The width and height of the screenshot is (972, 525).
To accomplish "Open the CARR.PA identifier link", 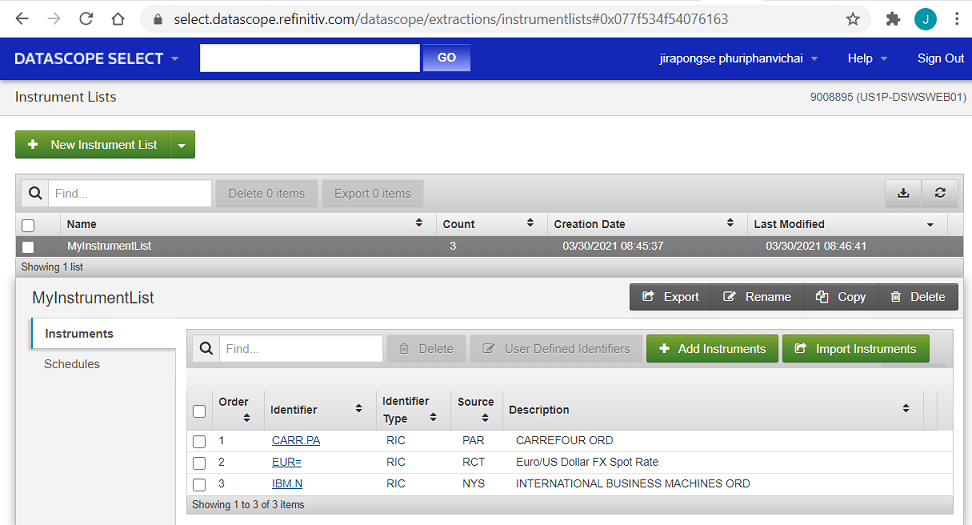I will 296,440.
